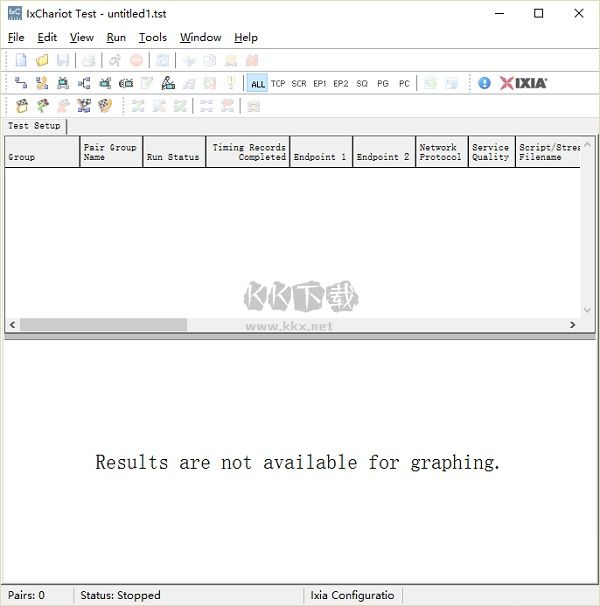Select the Test Setup tab
The width and height of the screenshot is (600, 606).
click(34, 126)
